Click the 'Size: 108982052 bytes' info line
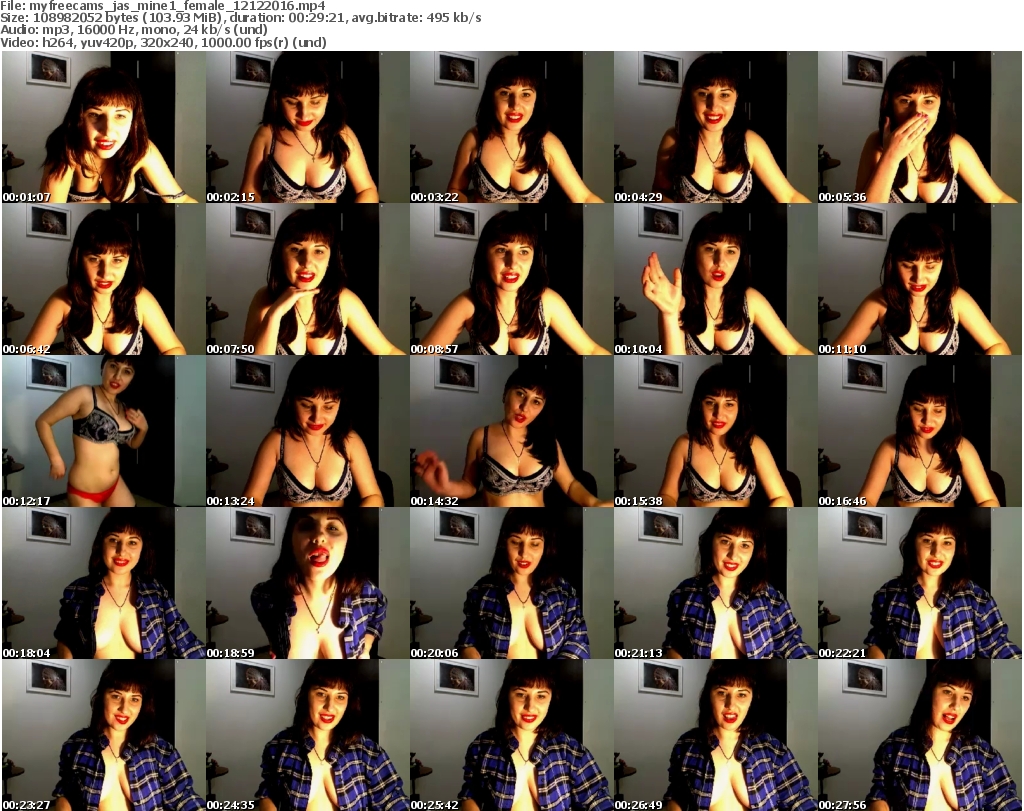Screen dimensions: 1024x811 [241, 18]
